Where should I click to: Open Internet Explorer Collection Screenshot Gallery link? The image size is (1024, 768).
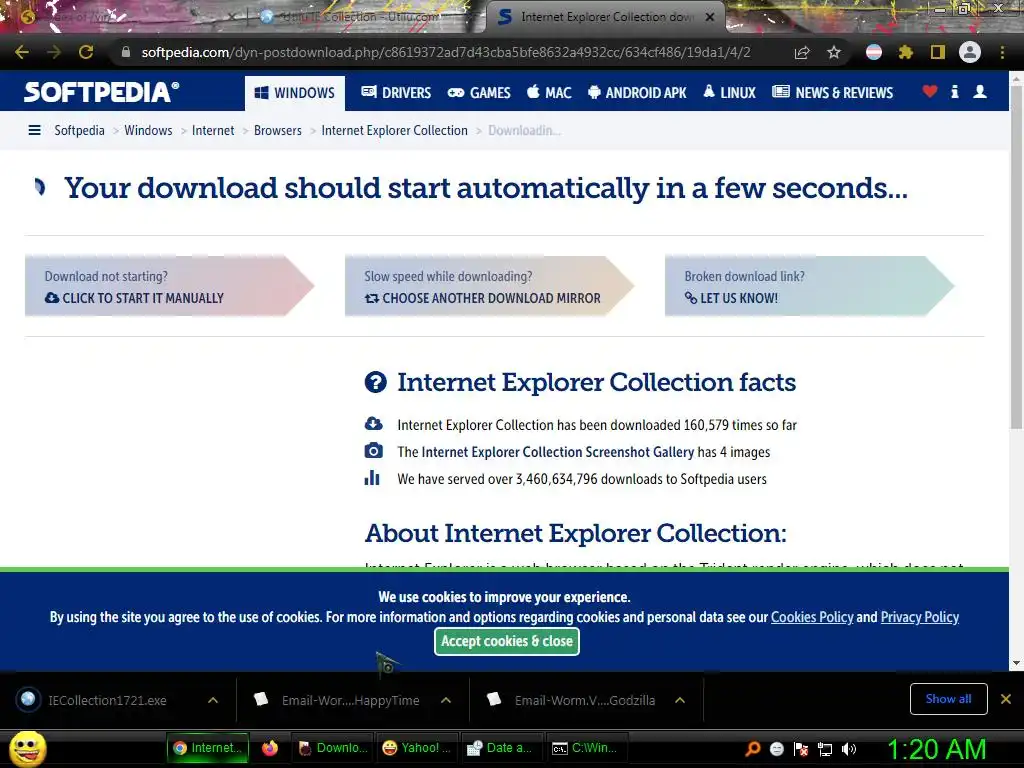point(558,452)
